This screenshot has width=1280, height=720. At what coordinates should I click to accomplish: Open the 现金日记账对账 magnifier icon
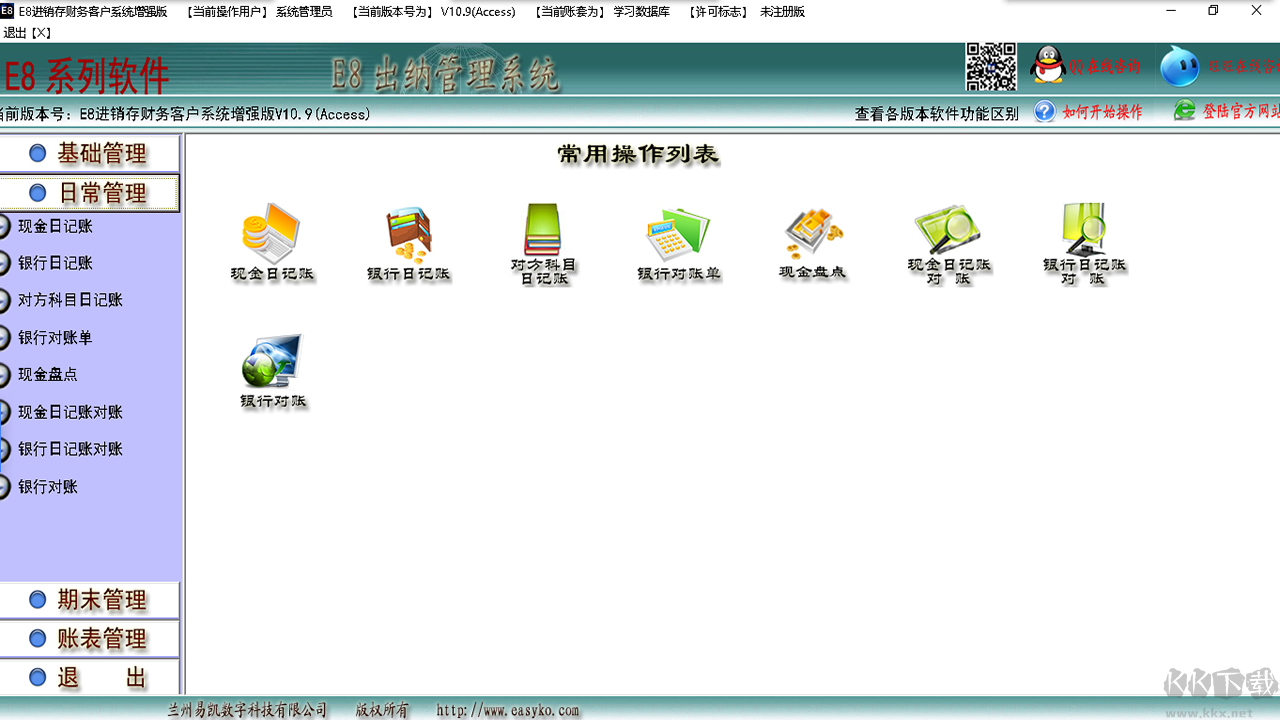click(948, 244)
